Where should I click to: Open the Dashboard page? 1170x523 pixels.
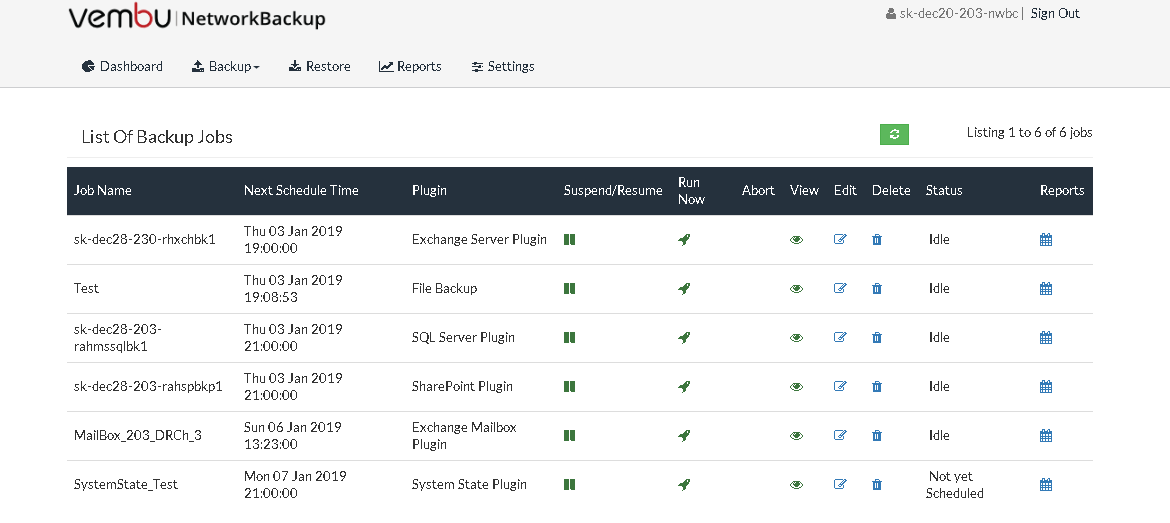(x=122, y=66)
